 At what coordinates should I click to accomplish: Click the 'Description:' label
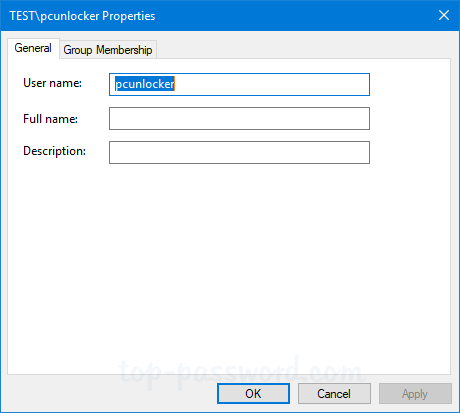tap(54, 151)
